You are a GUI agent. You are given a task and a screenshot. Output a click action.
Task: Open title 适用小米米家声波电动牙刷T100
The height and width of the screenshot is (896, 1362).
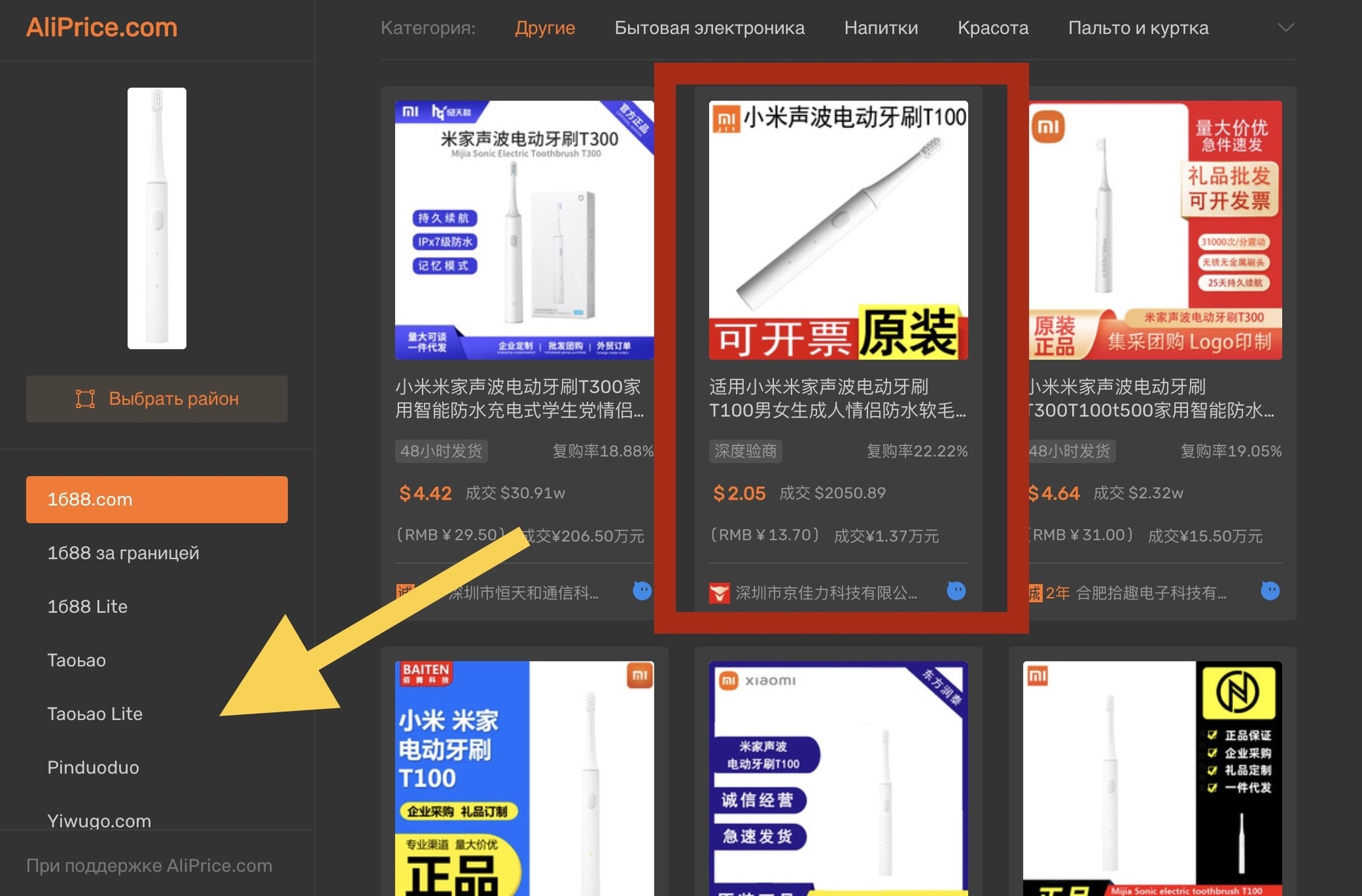point(837,398)
